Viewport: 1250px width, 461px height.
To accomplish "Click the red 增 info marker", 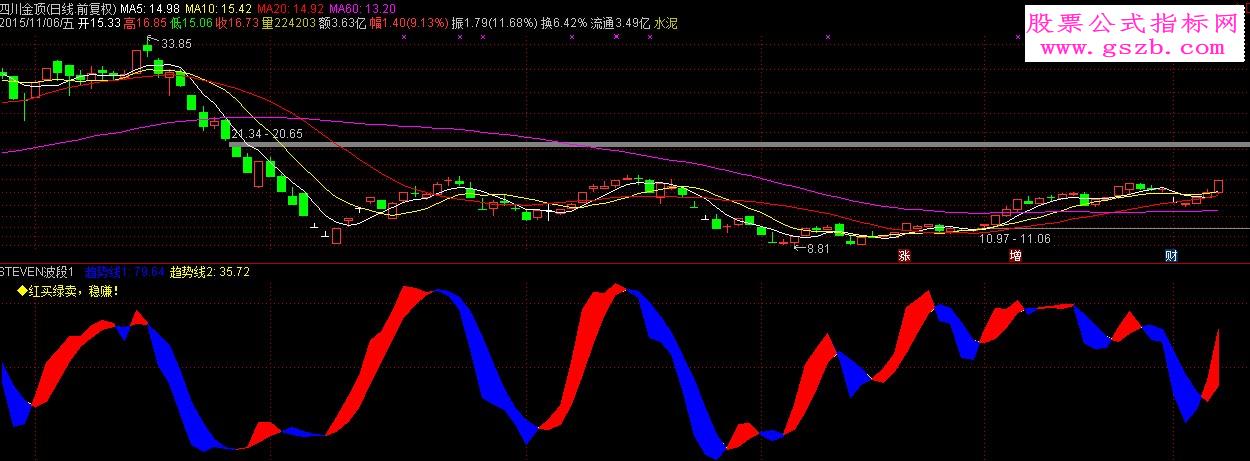I will 1015,256.
